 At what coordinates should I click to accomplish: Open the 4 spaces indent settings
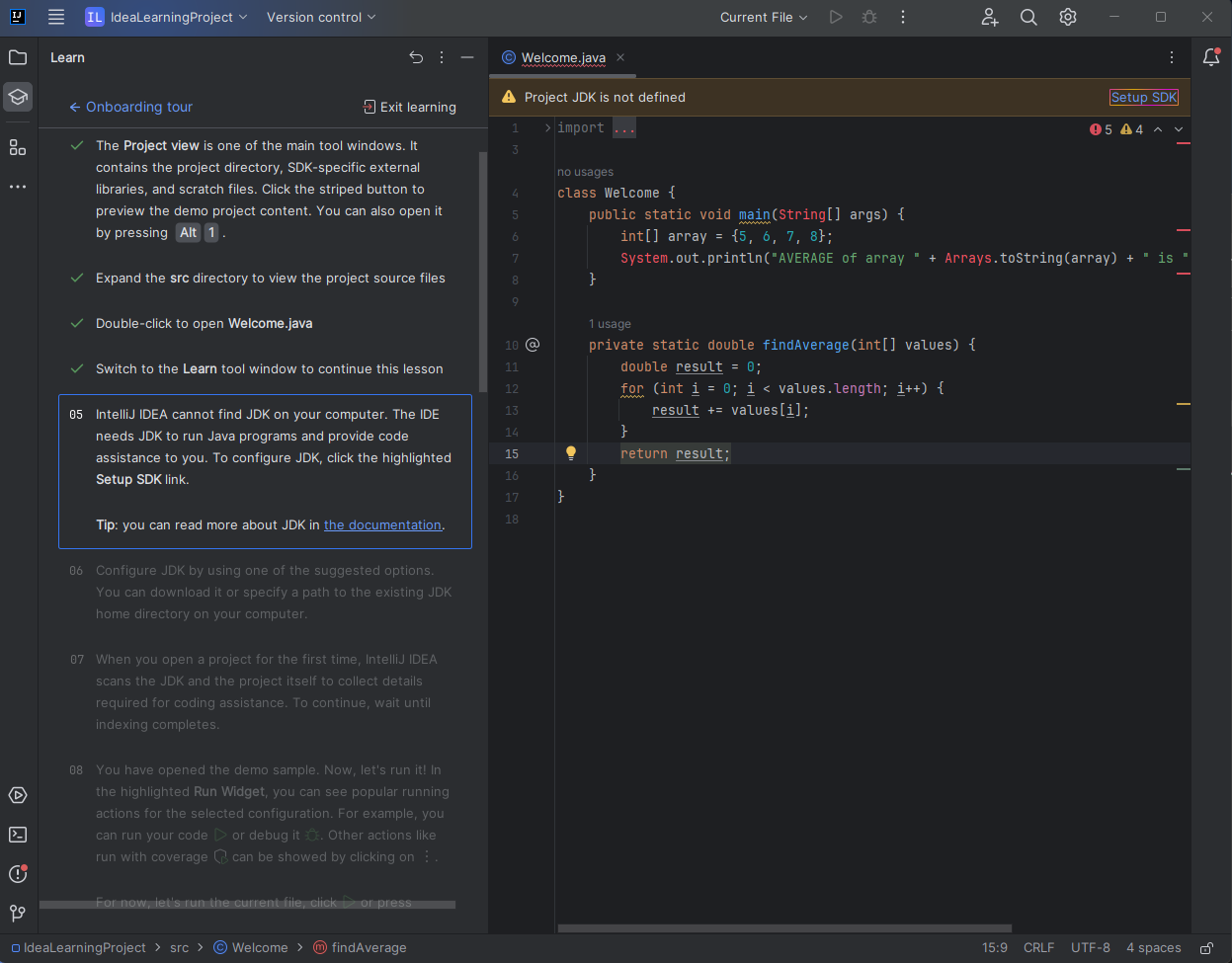(1154, 948)
